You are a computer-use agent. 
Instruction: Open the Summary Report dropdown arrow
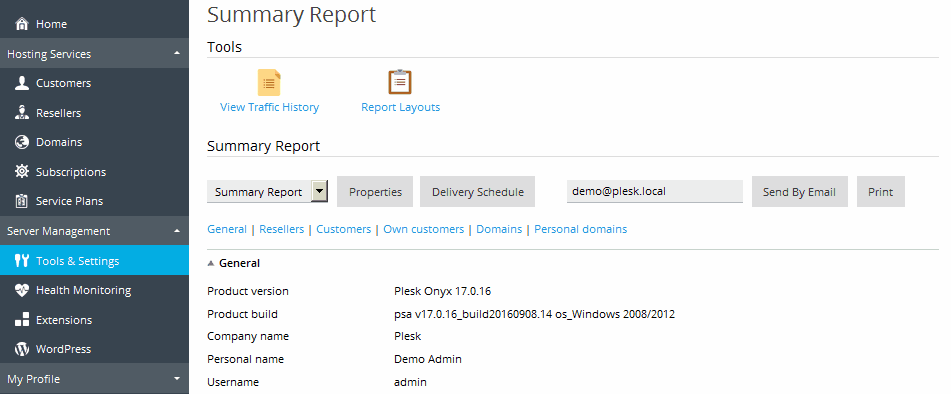coord(320,192)
